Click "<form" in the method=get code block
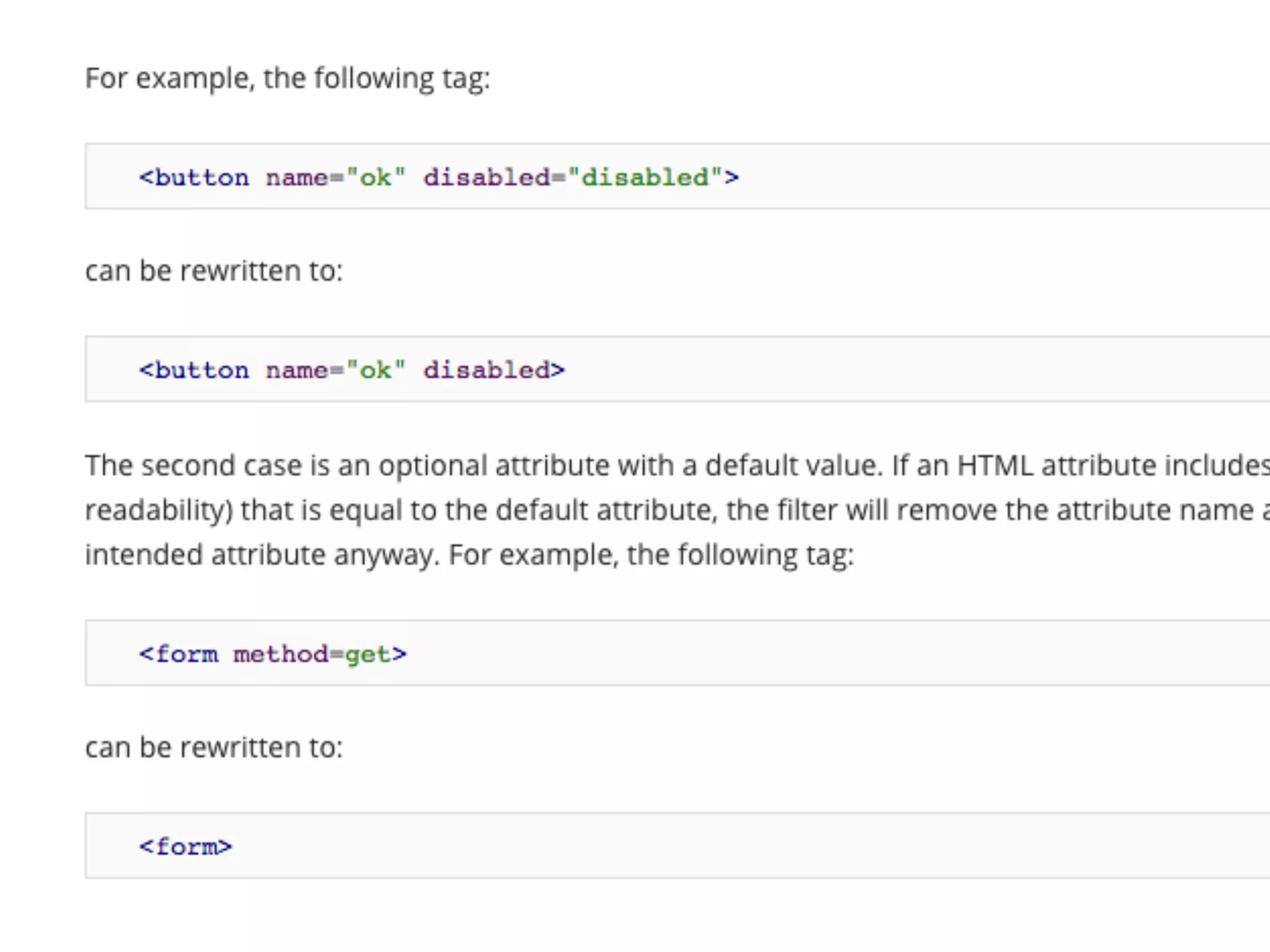This screenshot has height=952, width=1270. coord(179,654)
